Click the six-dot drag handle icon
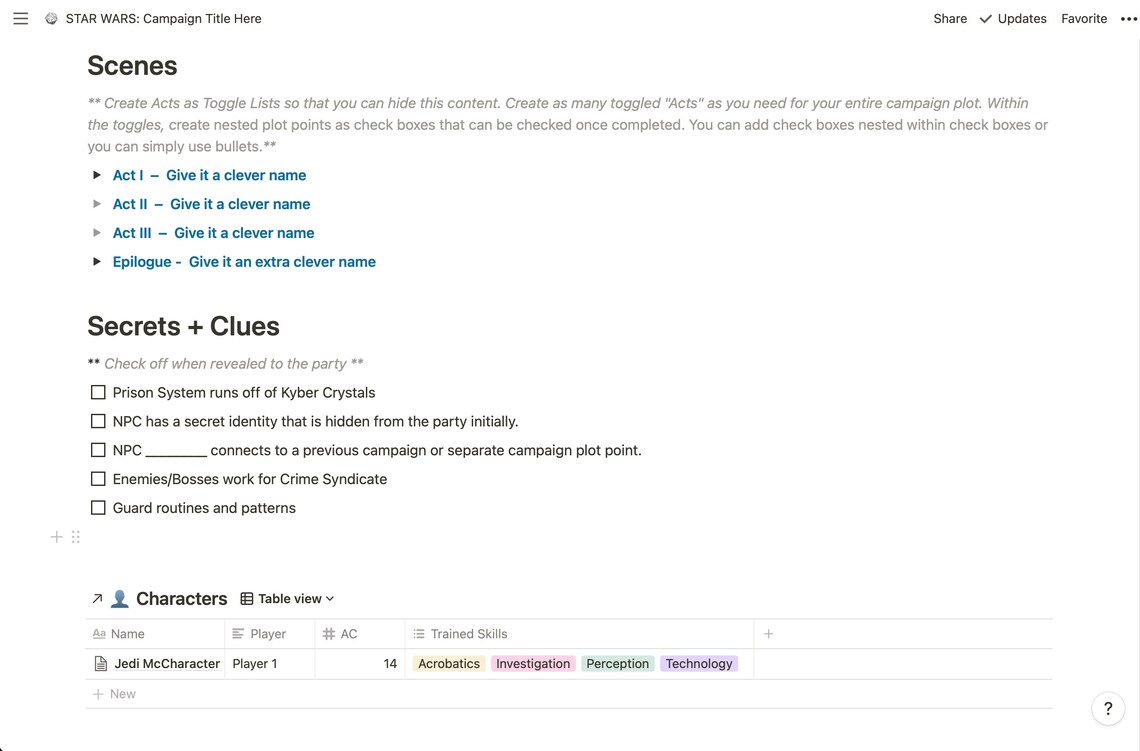Screen dimensions: 1140x751 76,537
